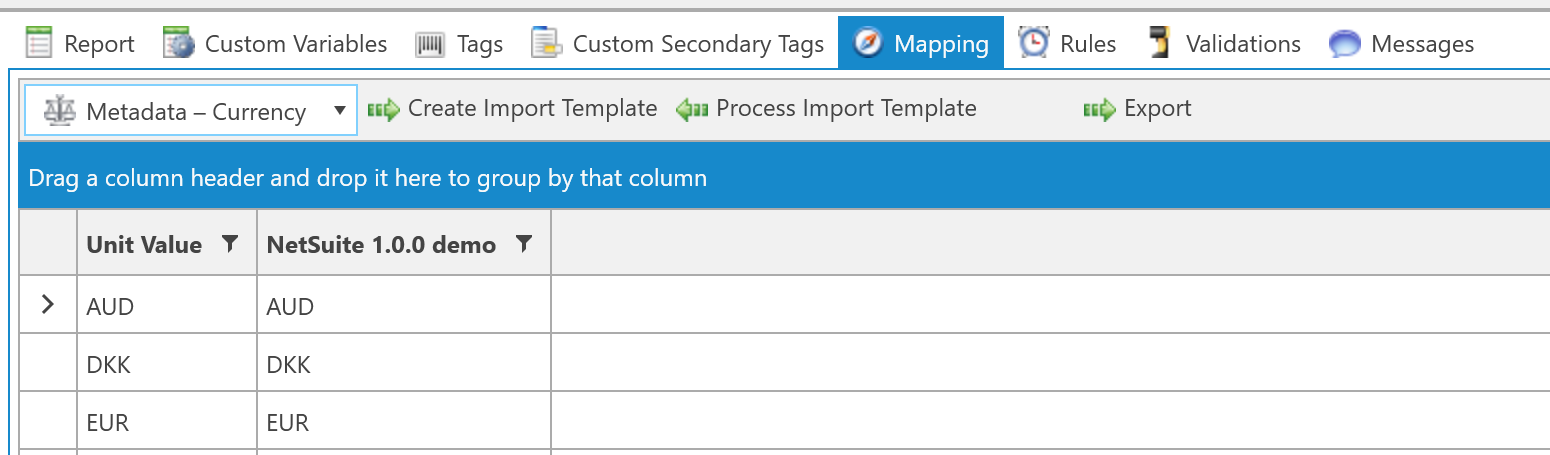
Task: Click Create Import Template button
Action: (513, 108)
